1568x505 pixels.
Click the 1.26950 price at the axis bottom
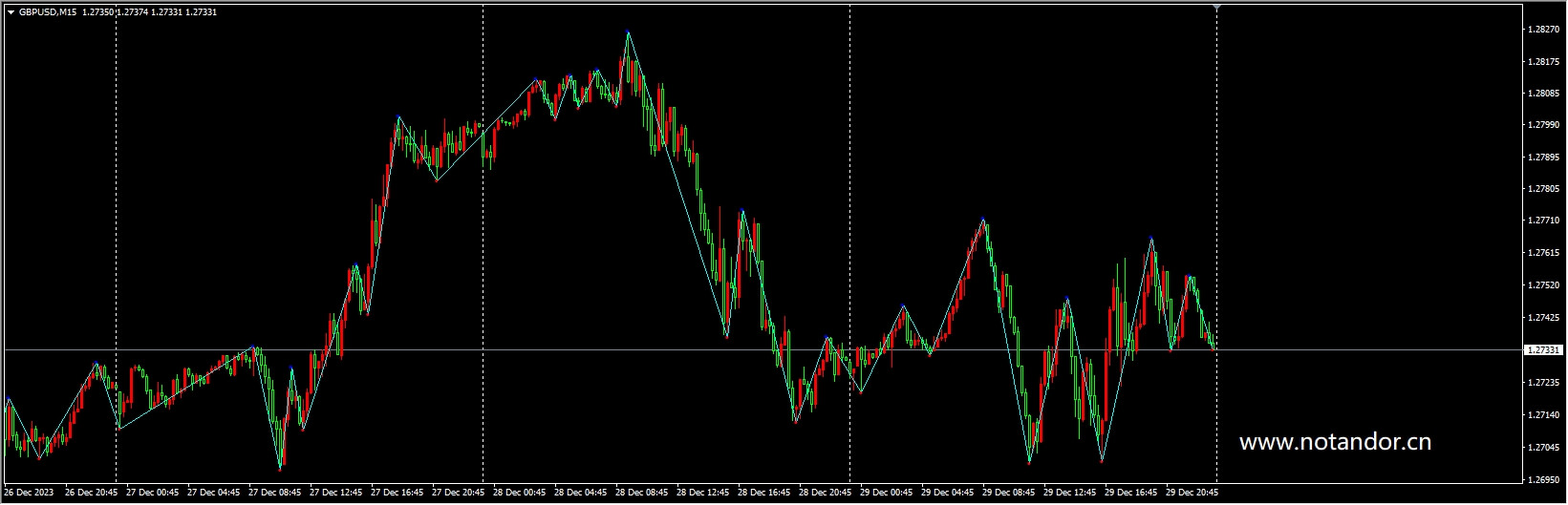(x=1544, y=479)
